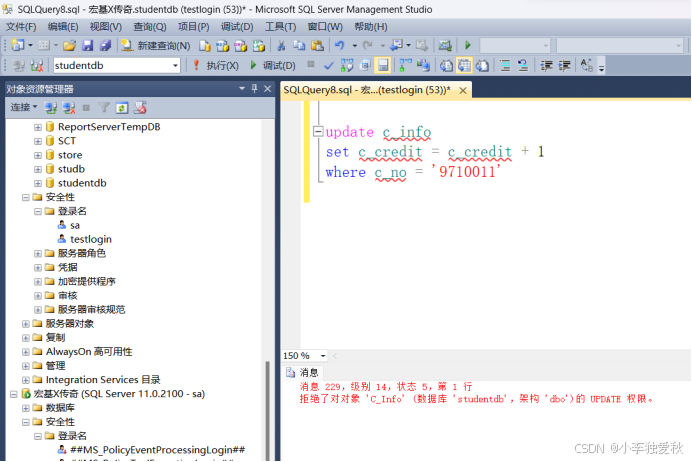Close the Object Explorer panel
Screen dimensions: 692x462
267,89
